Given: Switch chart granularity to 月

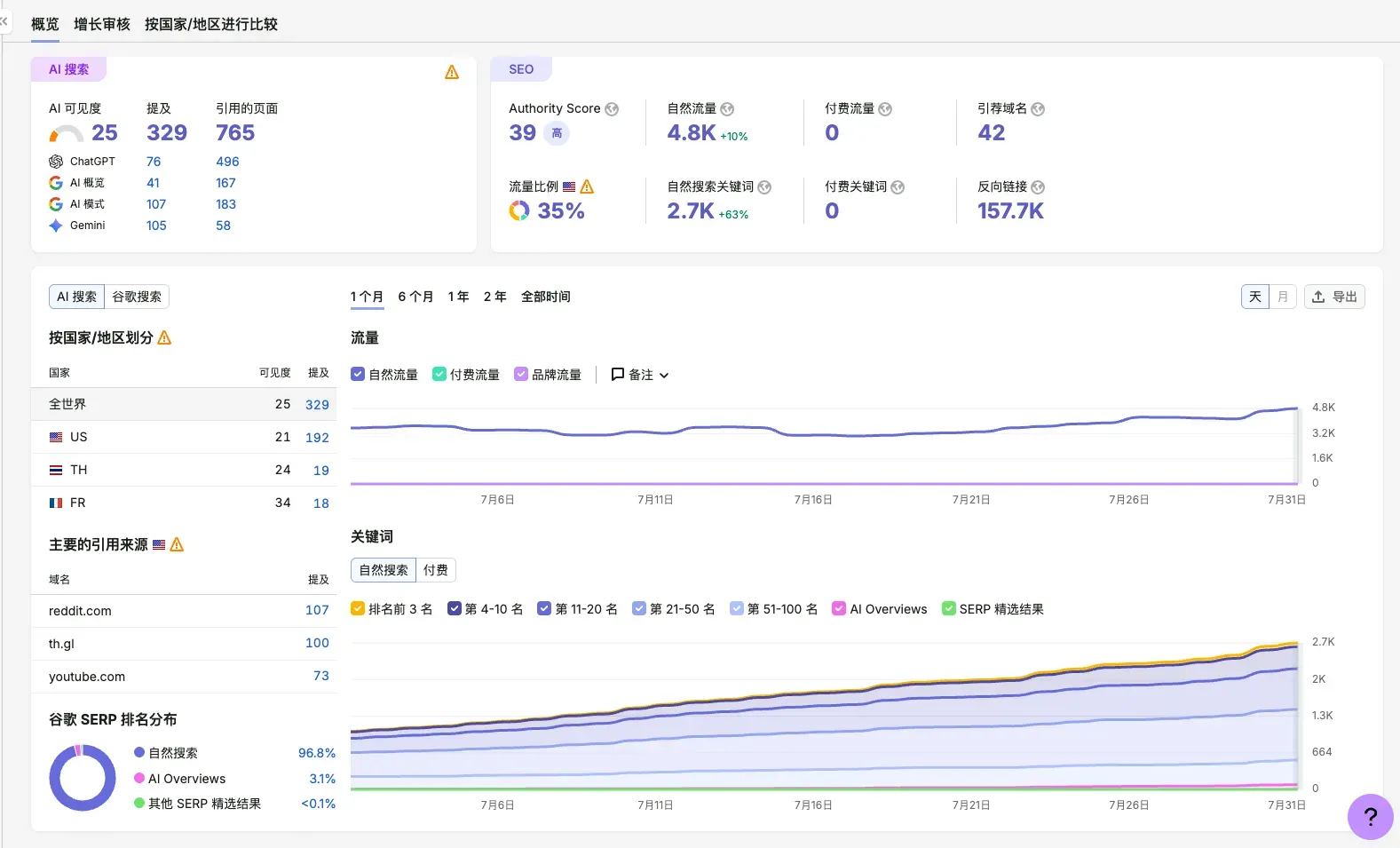Looking at the screenshot, I should click(x=1283, y=297).
